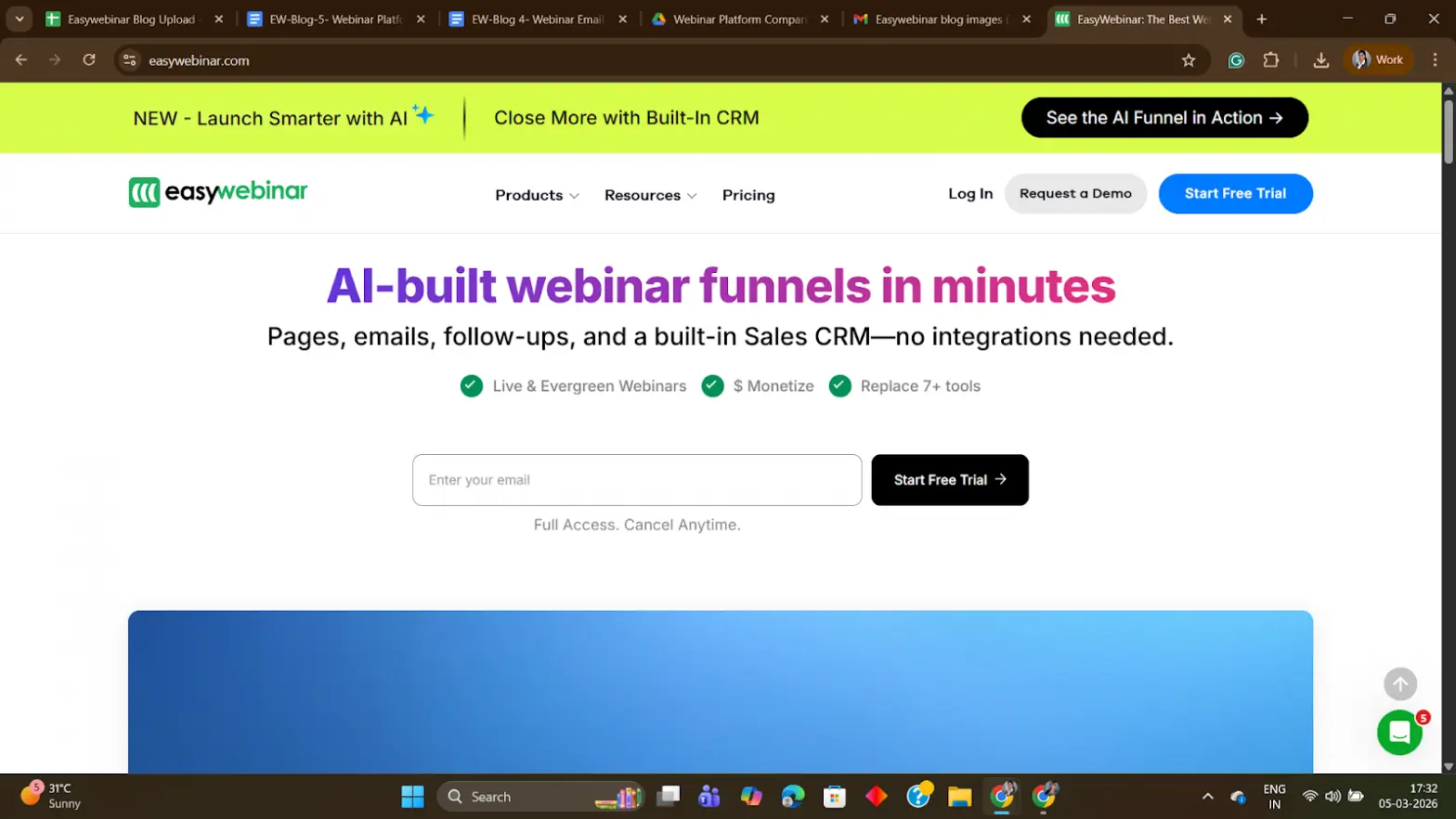Click the Wi-Fi icon in system tray

(1309, 797)
